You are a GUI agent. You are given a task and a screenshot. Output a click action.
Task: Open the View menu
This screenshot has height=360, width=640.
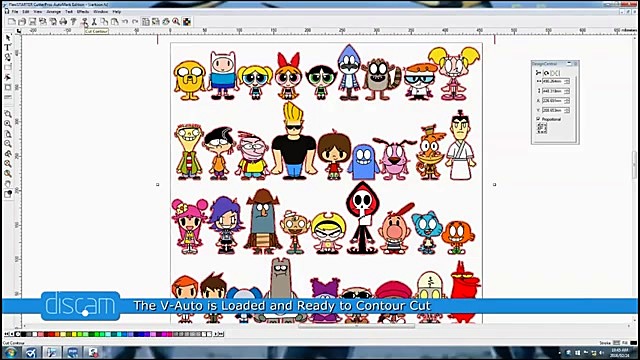click(x=38, y=12)
